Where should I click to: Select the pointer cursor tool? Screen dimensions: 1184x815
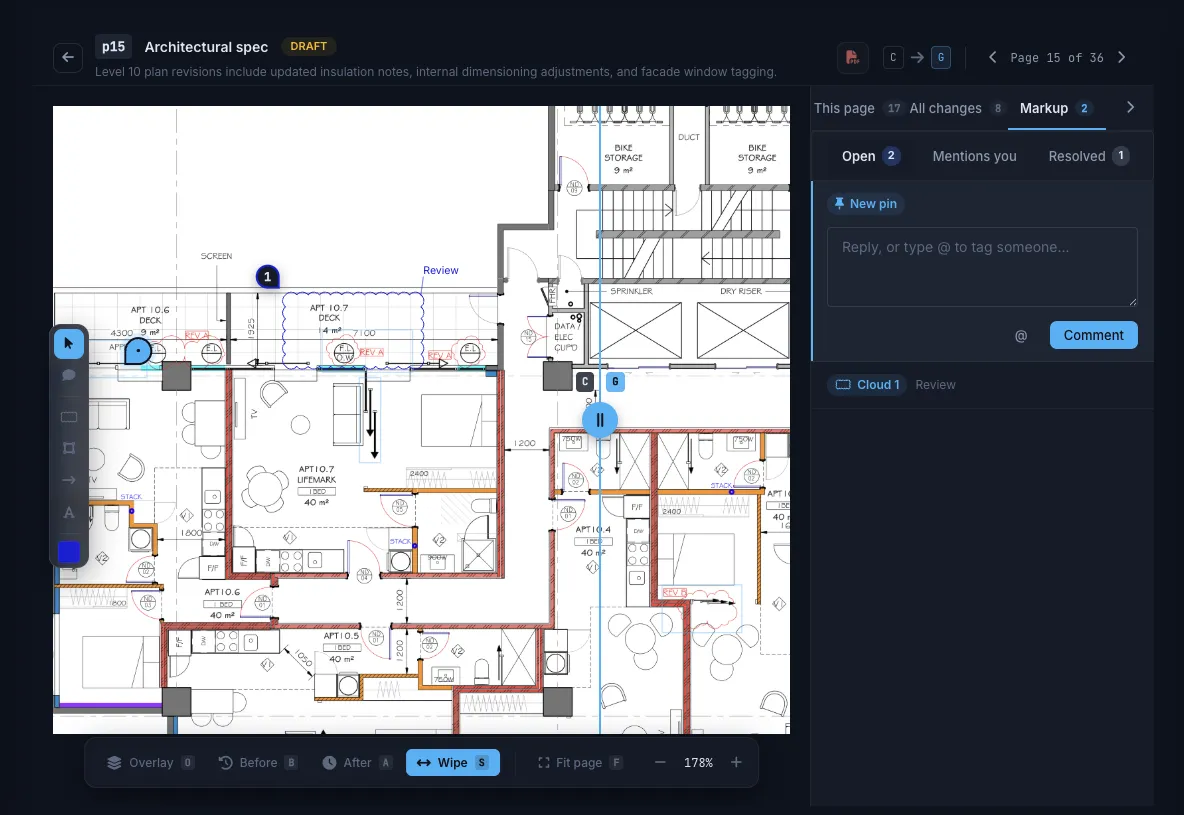tap(69, 344)
